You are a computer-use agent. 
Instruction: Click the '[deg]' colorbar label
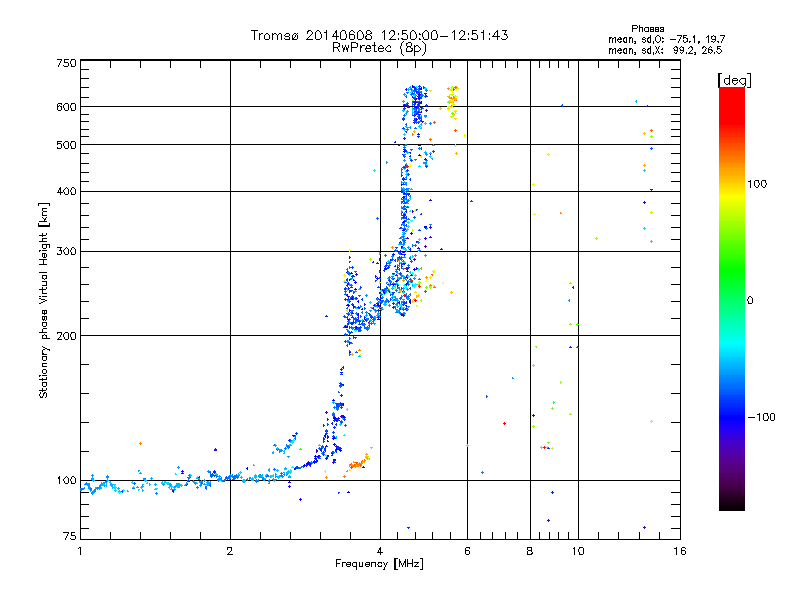point(734,80)
